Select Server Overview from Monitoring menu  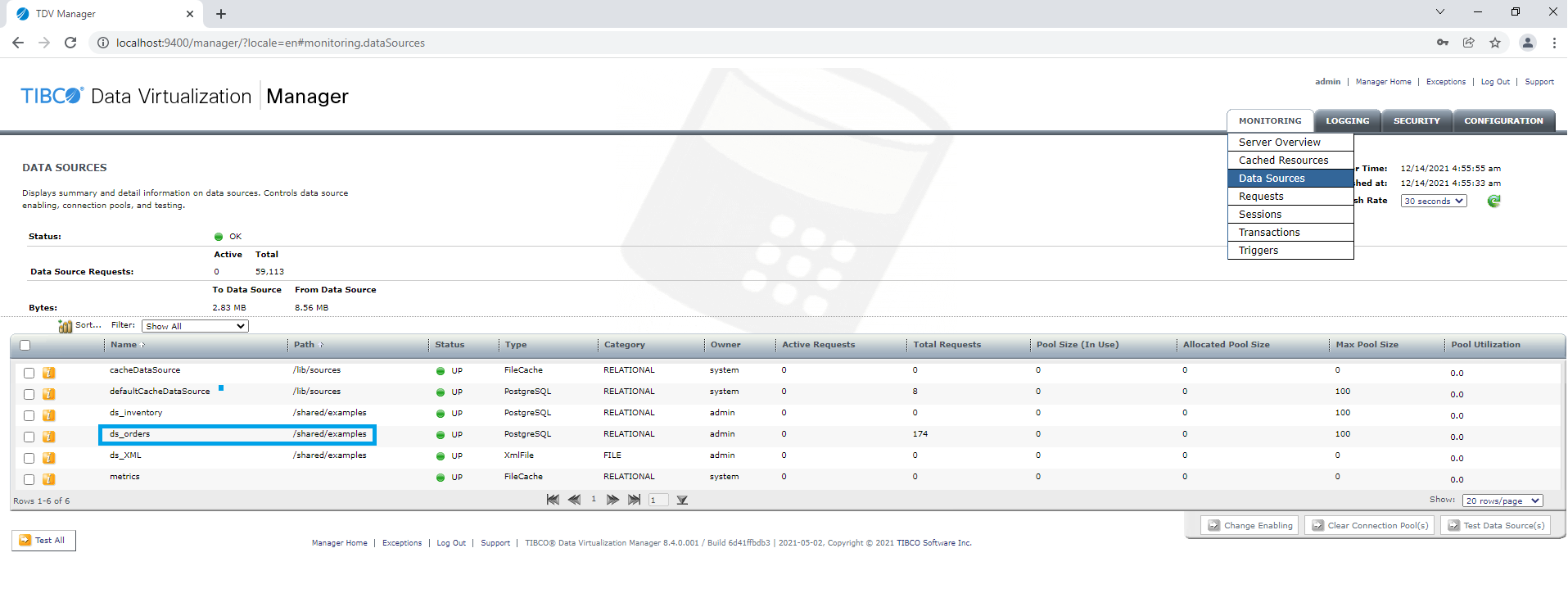click(x=1290, y=142)
